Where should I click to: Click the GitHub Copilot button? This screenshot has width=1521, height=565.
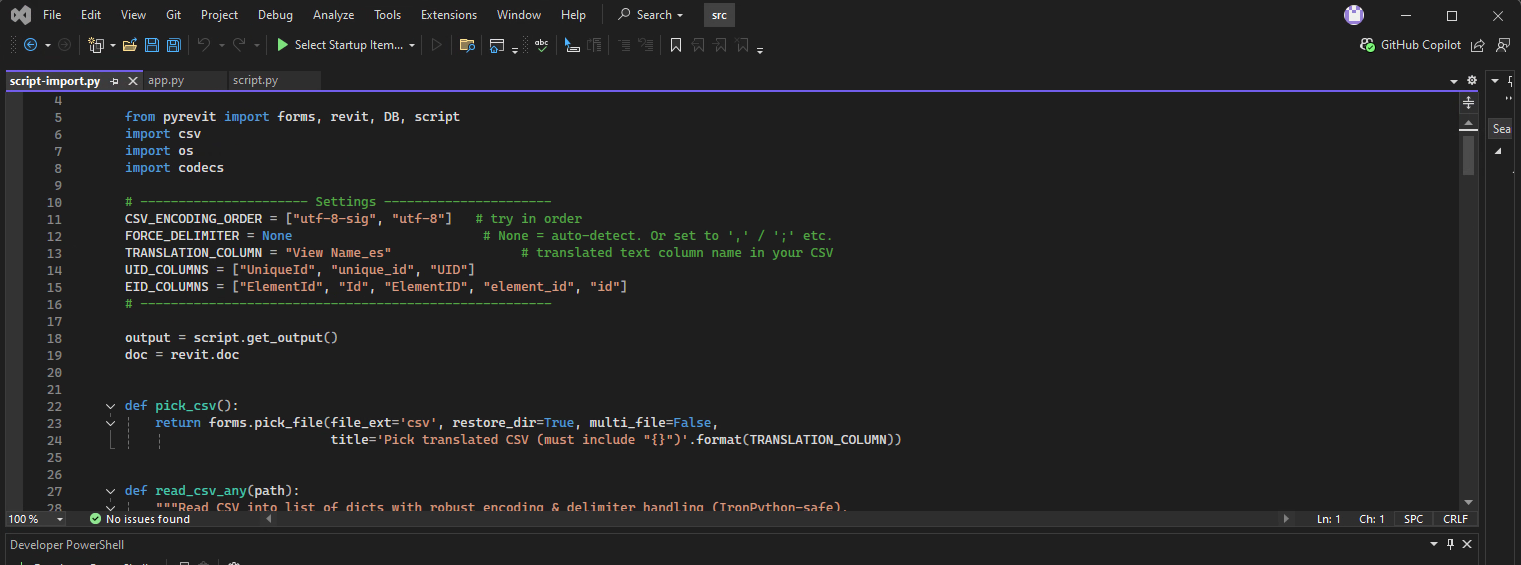point(1411,45)
